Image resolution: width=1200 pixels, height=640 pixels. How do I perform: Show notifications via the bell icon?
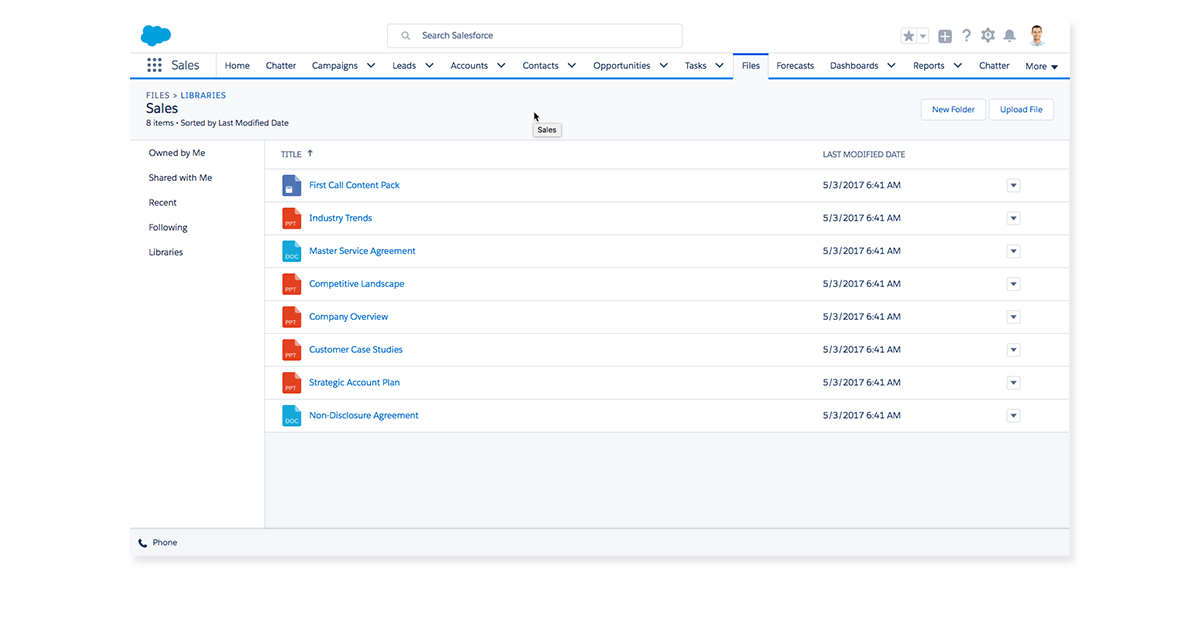(1010, 36)
